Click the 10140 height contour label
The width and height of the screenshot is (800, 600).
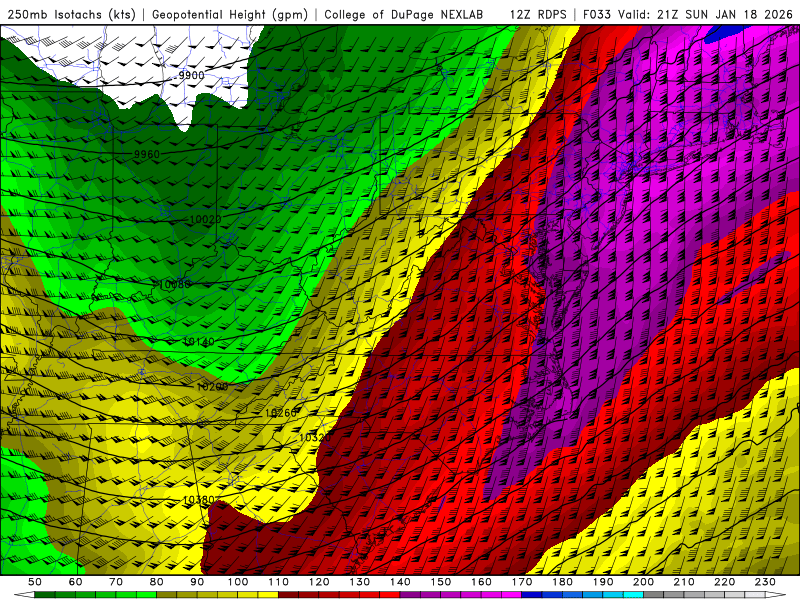pyautogui.click(x=199, y=342)
